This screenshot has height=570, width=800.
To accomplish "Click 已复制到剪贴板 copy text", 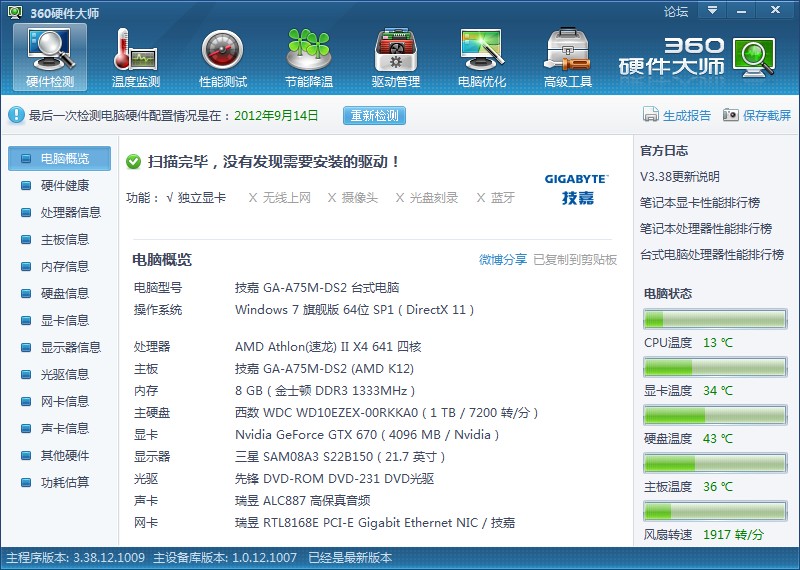I will click(575, 260).
